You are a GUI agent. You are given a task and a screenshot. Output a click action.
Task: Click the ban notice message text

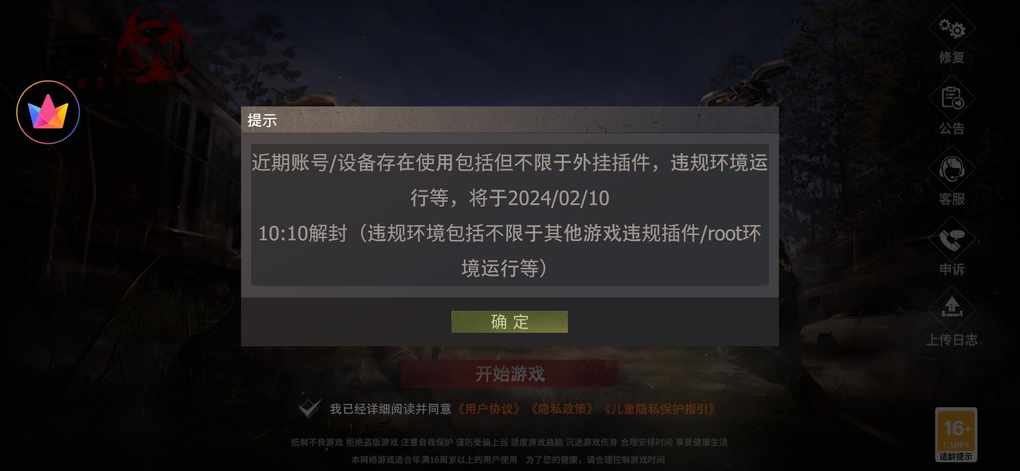[509, 215]
